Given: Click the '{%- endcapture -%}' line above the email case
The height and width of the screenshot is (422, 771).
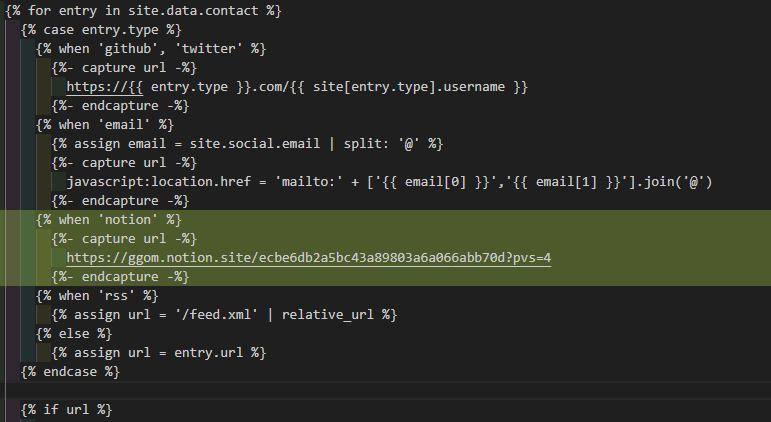Looking at the screenshot, I should tap(120, 106).
